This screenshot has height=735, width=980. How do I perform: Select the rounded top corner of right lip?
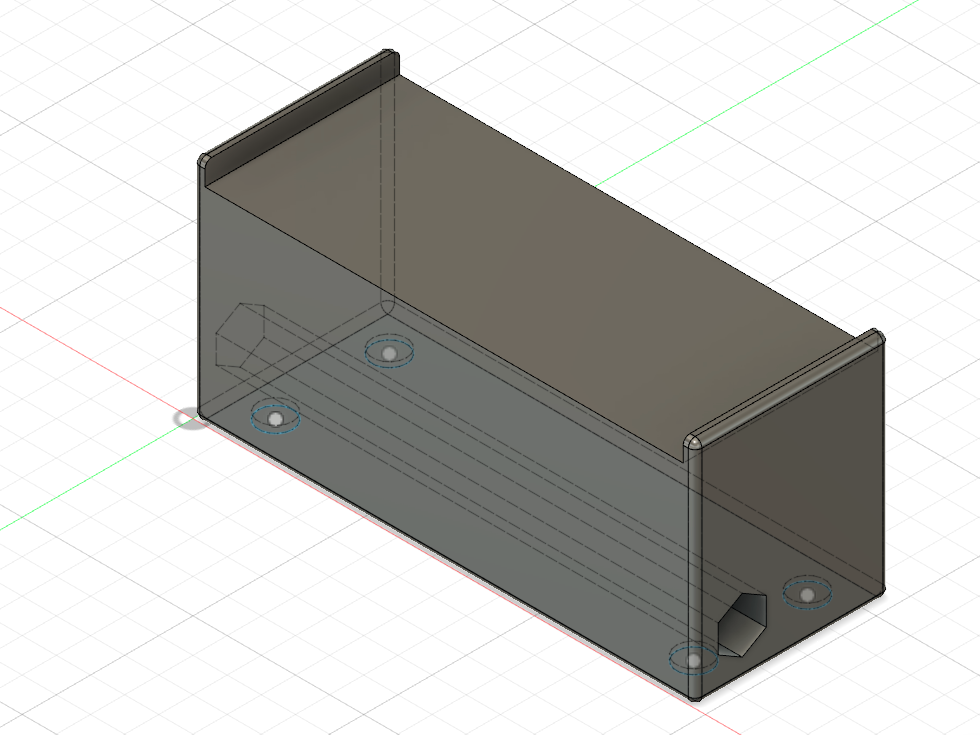pos(877,335)
